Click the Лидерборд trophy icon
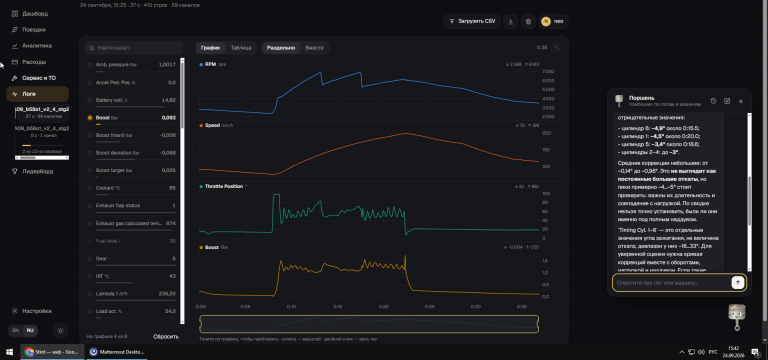 click(x=15, y=171)
